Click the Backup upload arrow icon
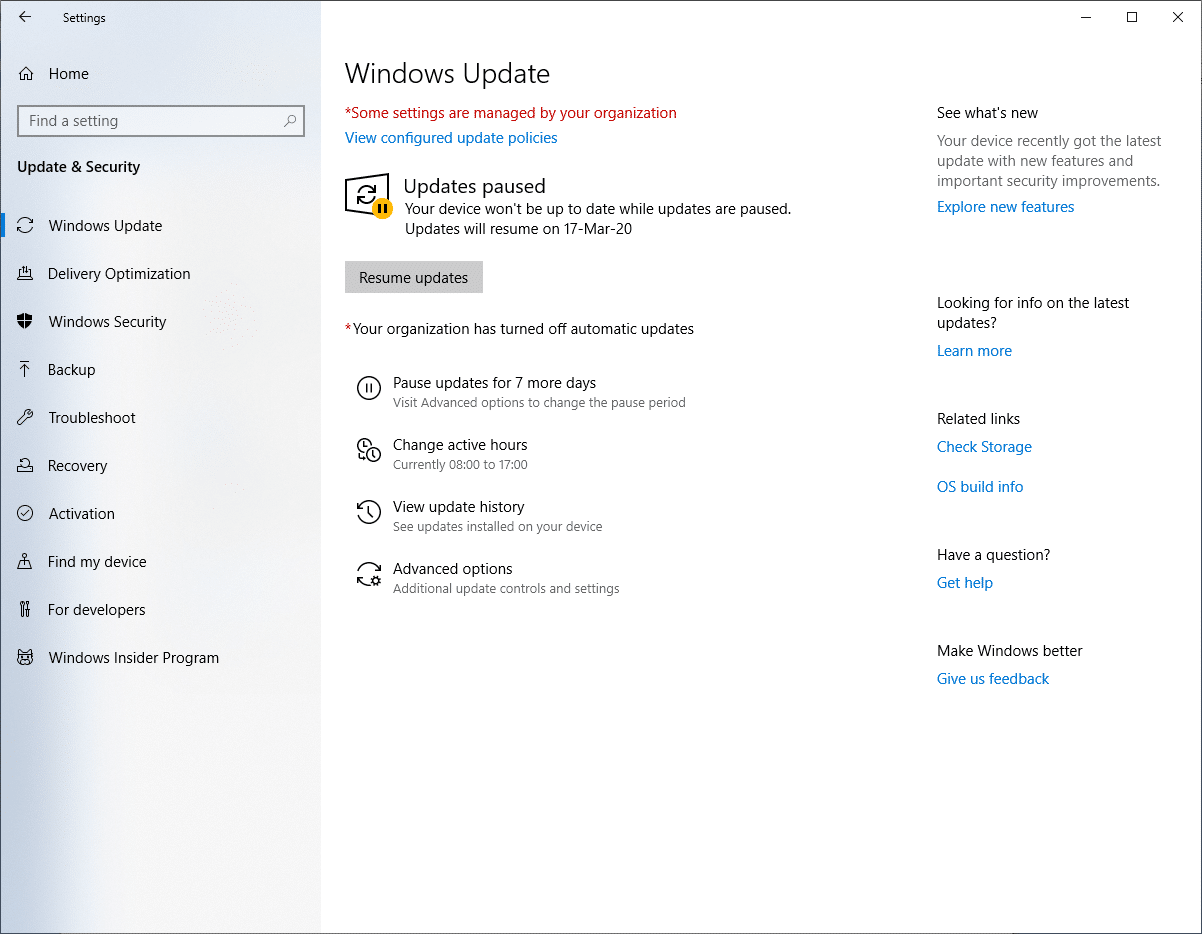Viewport: 1202px width, 934px height. [x=26, y=370]
